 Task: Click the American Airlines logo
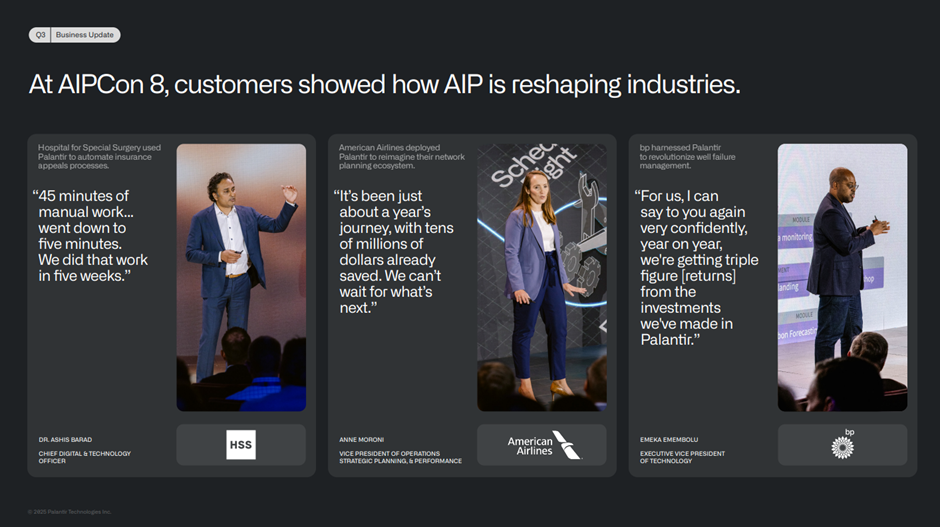(x=542, y=445)
